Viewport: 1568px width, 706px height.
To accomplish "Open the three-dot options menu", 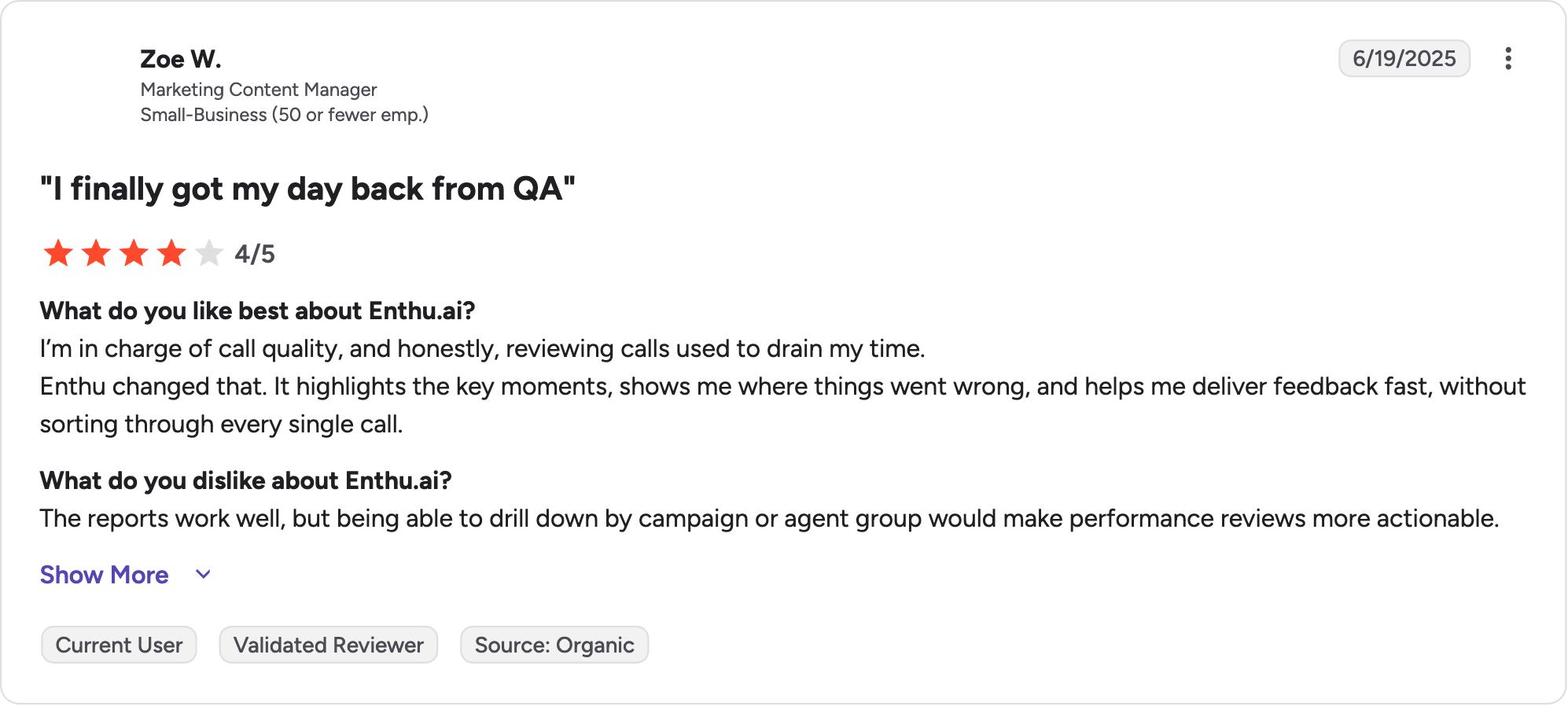I will (1507, 59).
